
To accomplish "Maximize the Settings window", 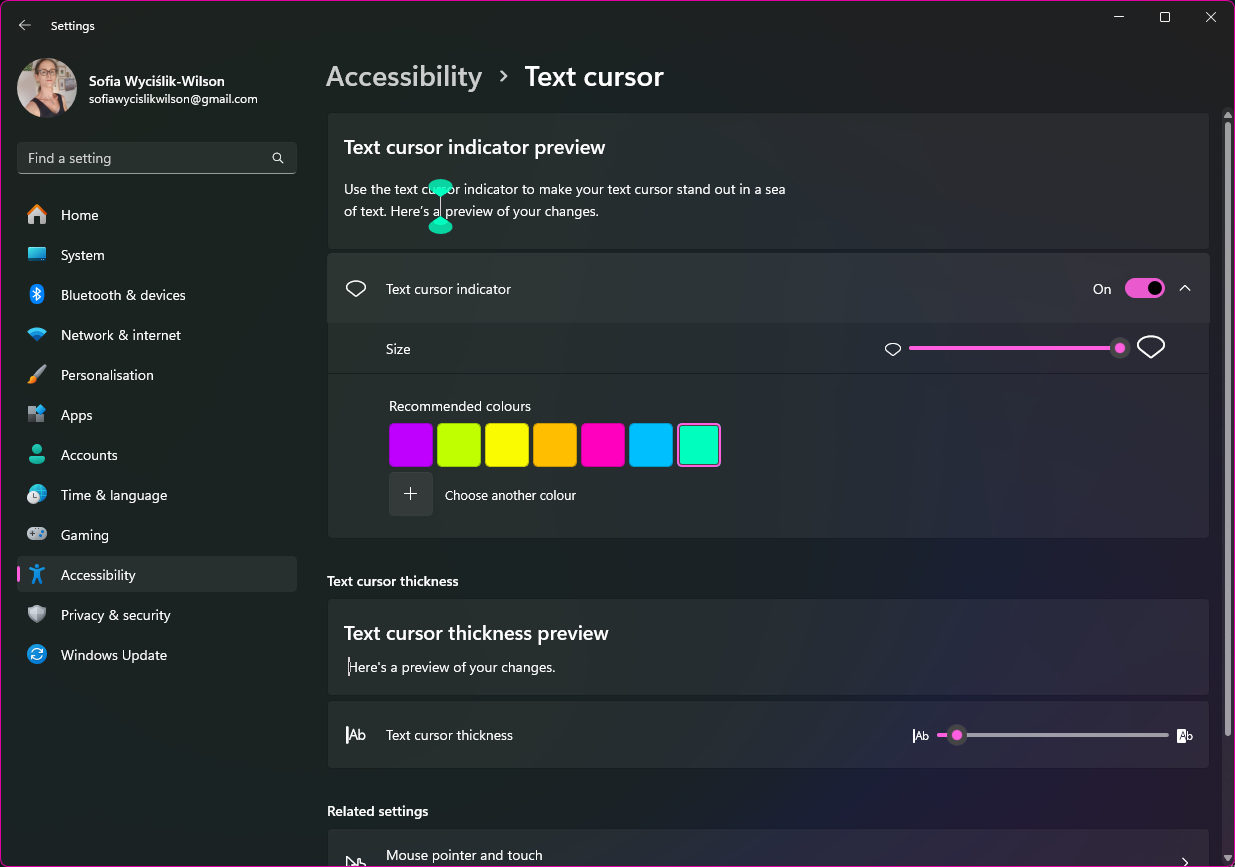I will pyautogui.click(x=1165, y=17).
